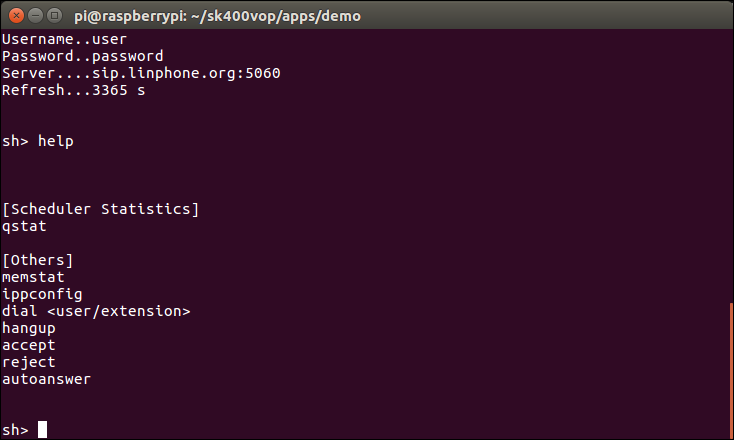This screenshot has height=440, width=734.
Task: Click the dial <user/extension> command
Action: pyautogui.click(x=96, y=311)
